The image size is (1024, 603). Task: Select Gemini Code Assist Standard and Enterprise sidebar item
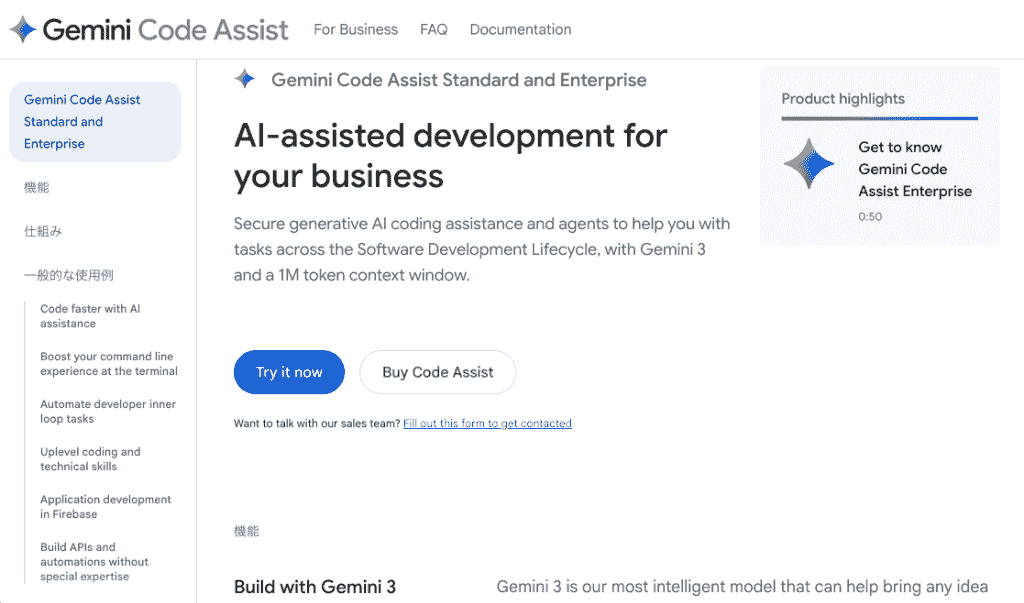click(95, 122)
